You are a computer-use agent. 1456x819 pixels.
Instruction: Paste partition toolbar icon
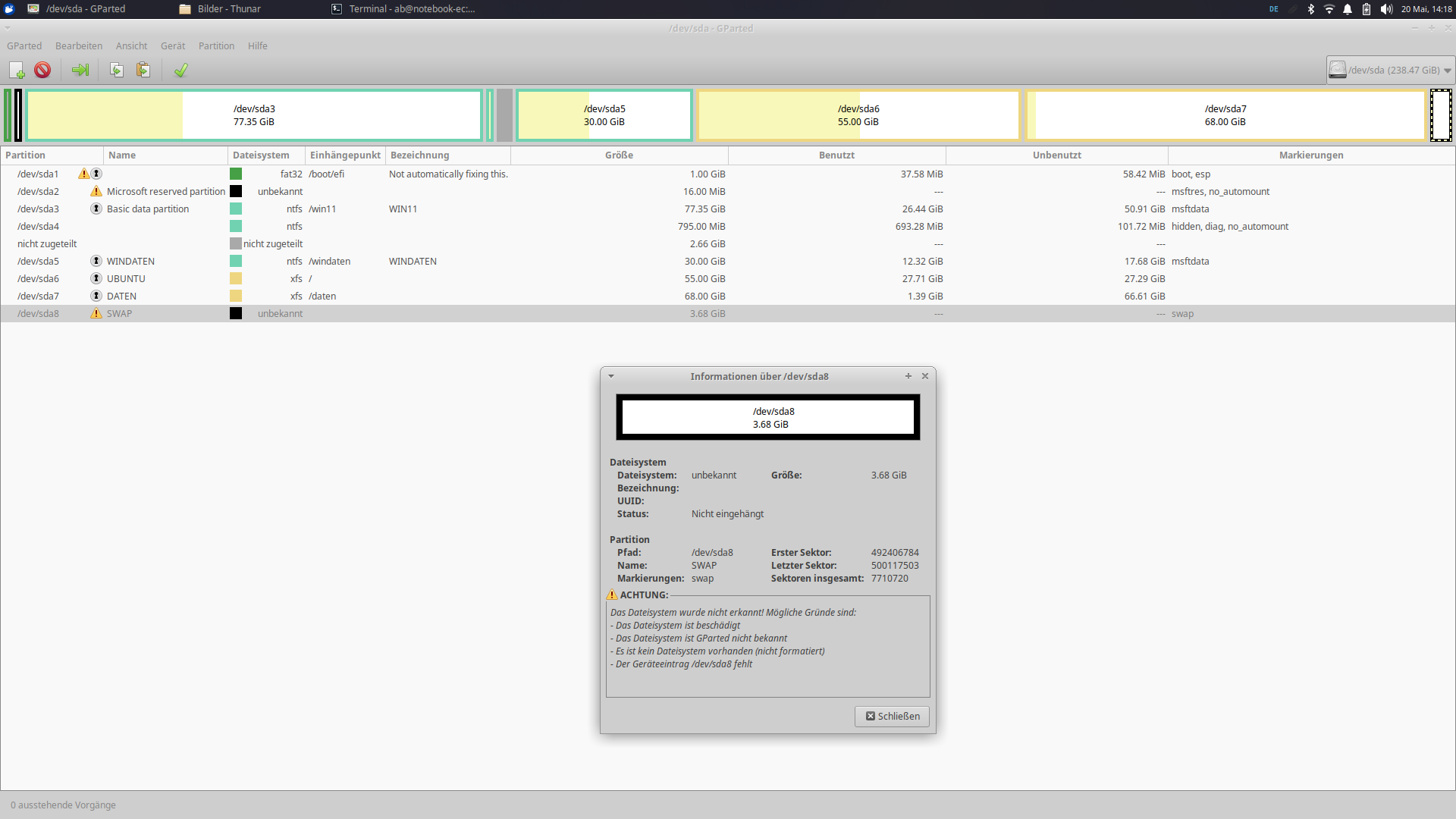[143, 71]
